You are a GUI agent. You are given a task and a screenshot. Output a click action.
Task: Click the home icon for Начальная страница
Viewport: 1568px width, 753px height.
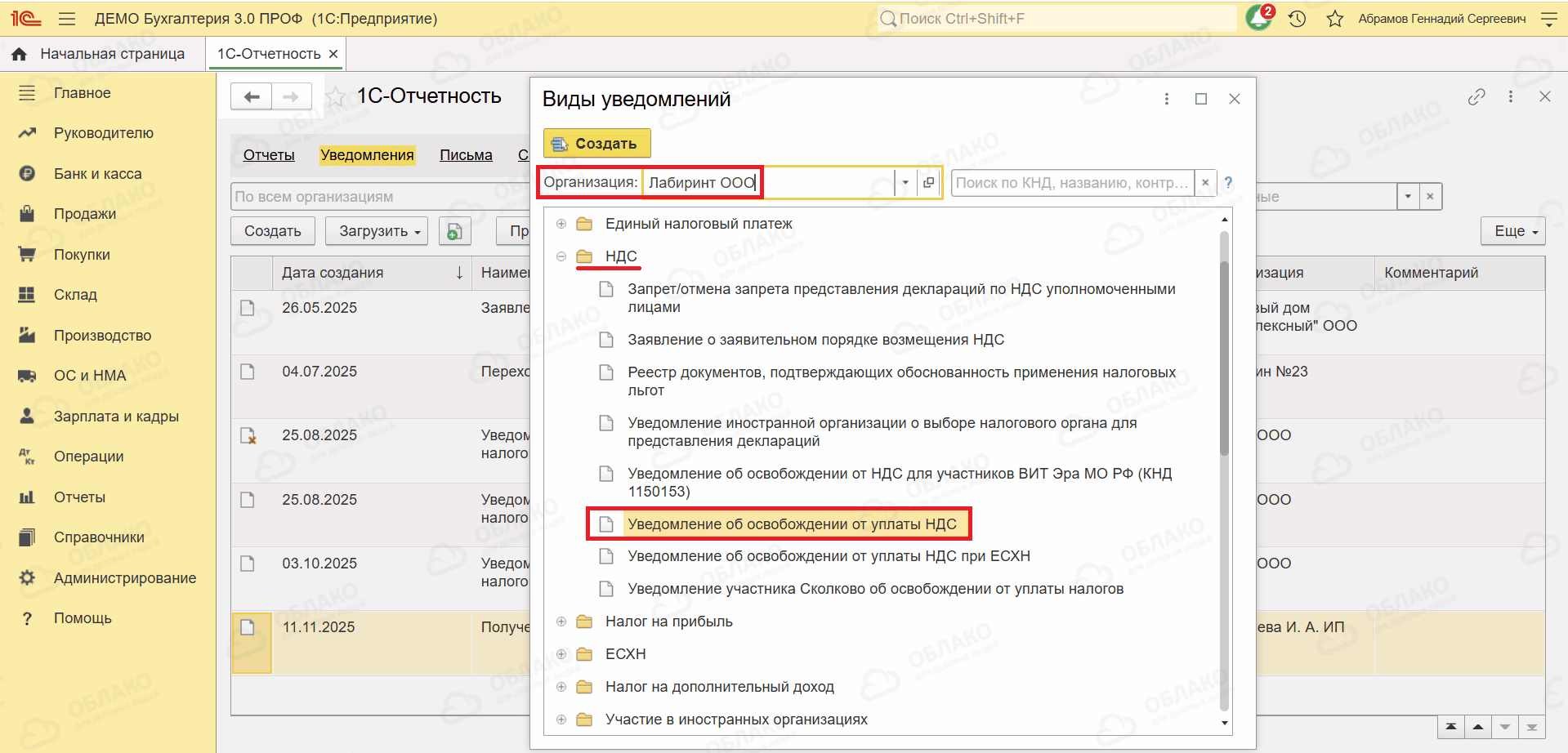(x=19, y=54)
